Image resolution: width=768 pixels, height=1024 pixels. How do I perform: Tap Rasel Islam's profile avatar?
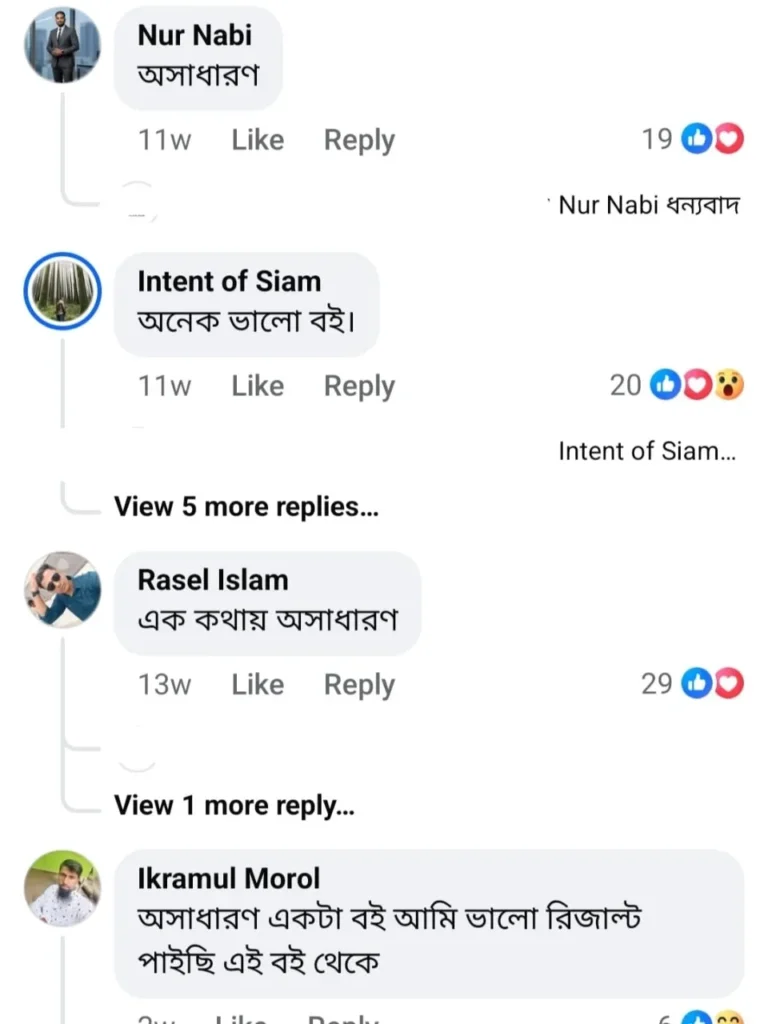(62, 589)
